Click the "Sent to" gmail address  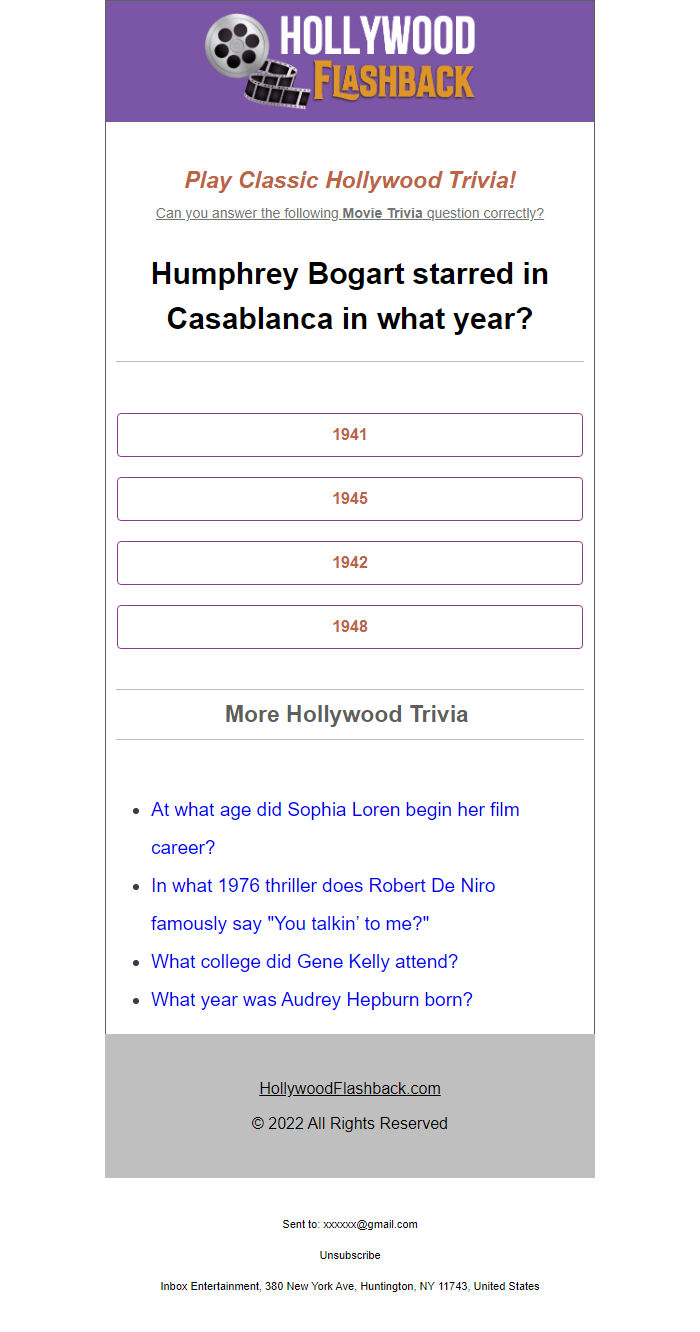point(370,1224)
